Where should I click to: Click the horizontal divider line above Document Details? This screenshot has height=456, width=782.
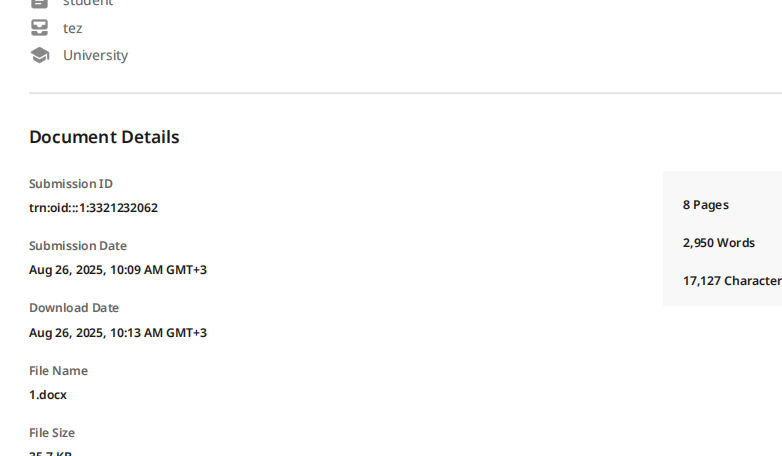click(x=405, y=93)
